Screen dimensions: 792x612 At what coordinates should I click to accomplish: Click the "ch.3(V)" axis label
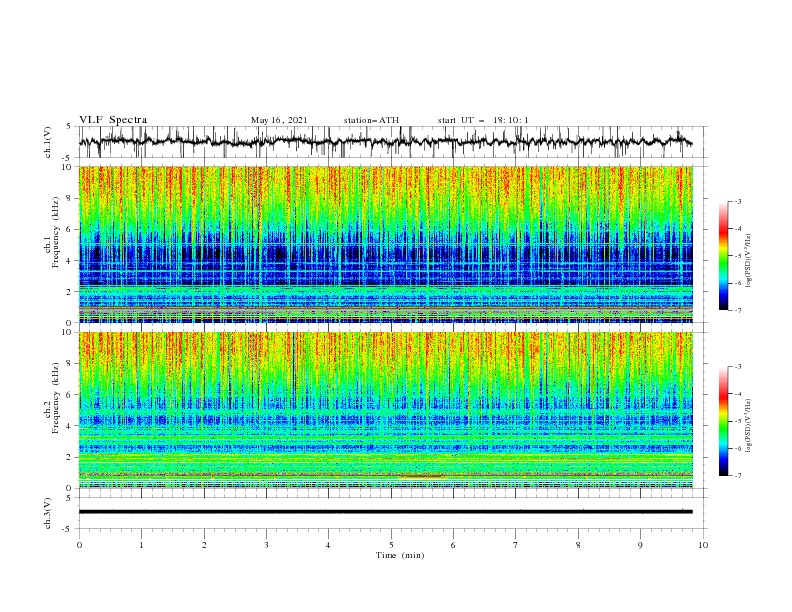click(x=48, y=513)
